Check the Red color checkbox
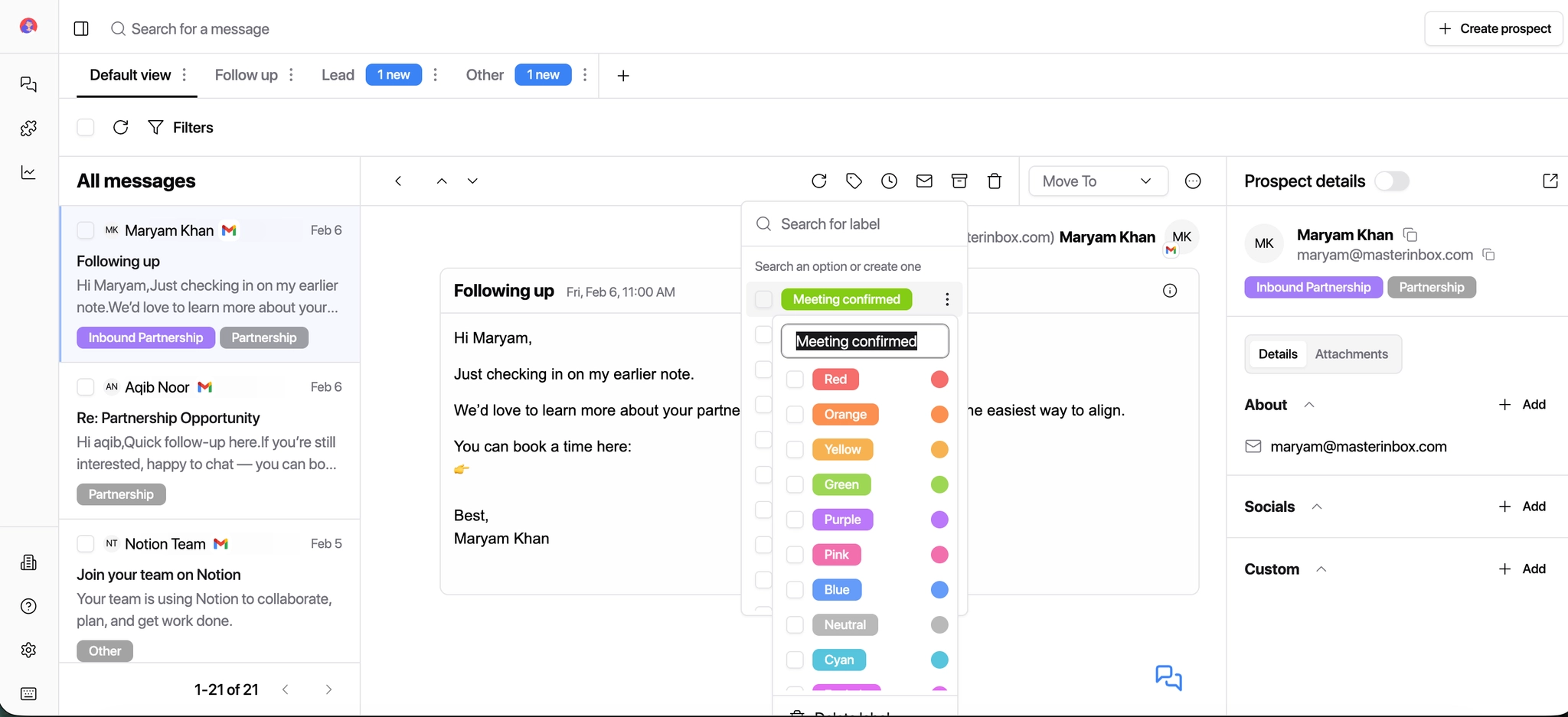Screen dimensions: 1568x717 point(795,380)
